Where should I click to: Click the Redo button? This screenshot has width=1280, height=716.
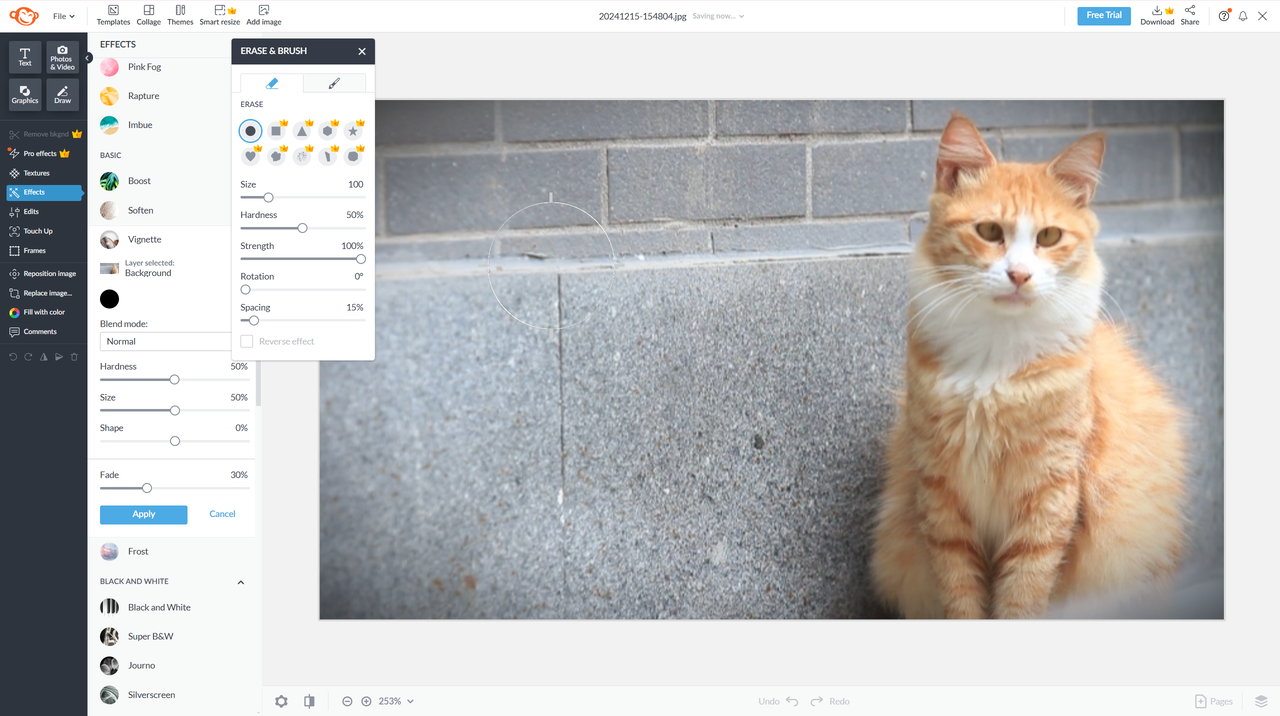830,701
